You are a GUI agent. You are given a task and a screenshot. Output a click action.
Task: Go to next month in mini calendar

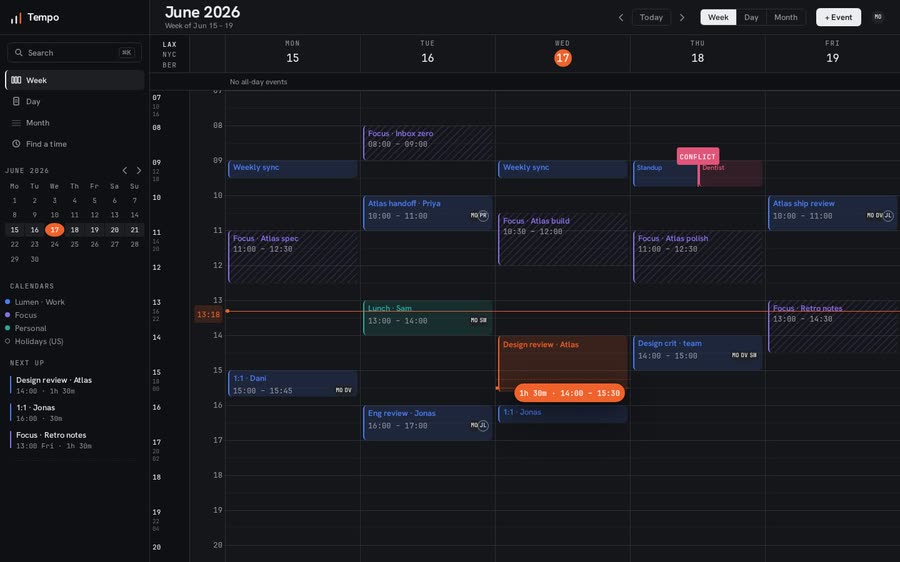click(139, 170)
